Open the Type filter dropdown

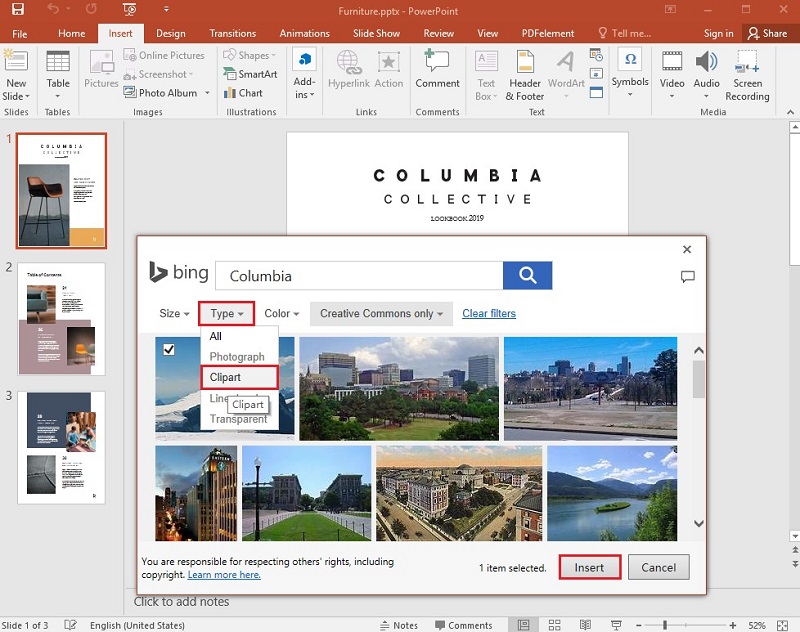pyautogui.click(x=226, y=313)
